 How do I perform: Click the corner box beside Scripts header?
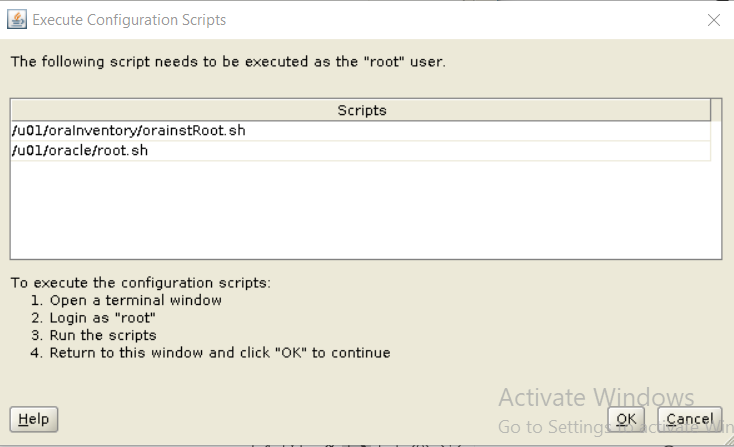(x=716, y=110)
